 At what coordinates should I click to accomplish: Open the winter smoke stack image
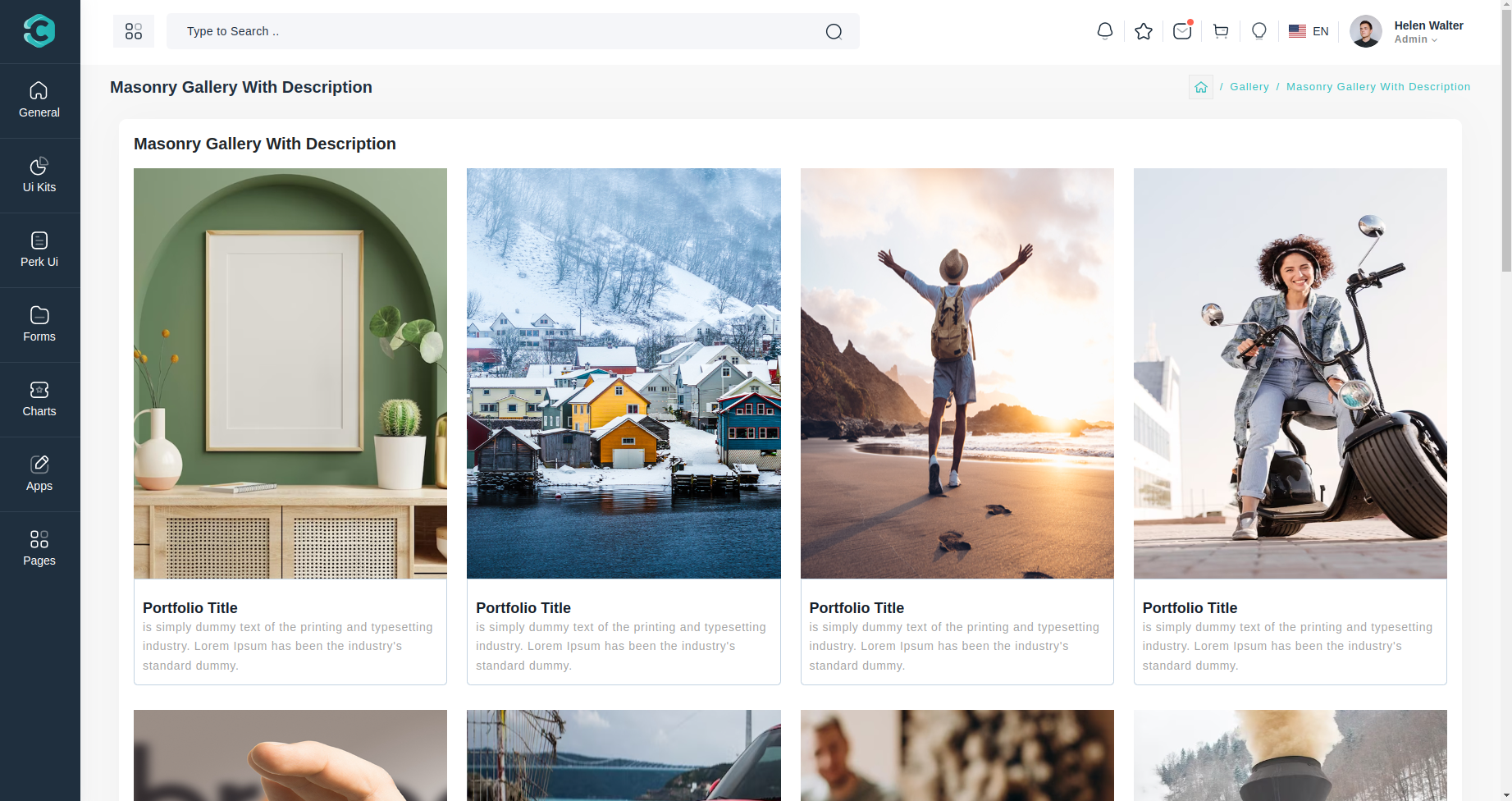pyautogui.click(x=1290, y=755)
